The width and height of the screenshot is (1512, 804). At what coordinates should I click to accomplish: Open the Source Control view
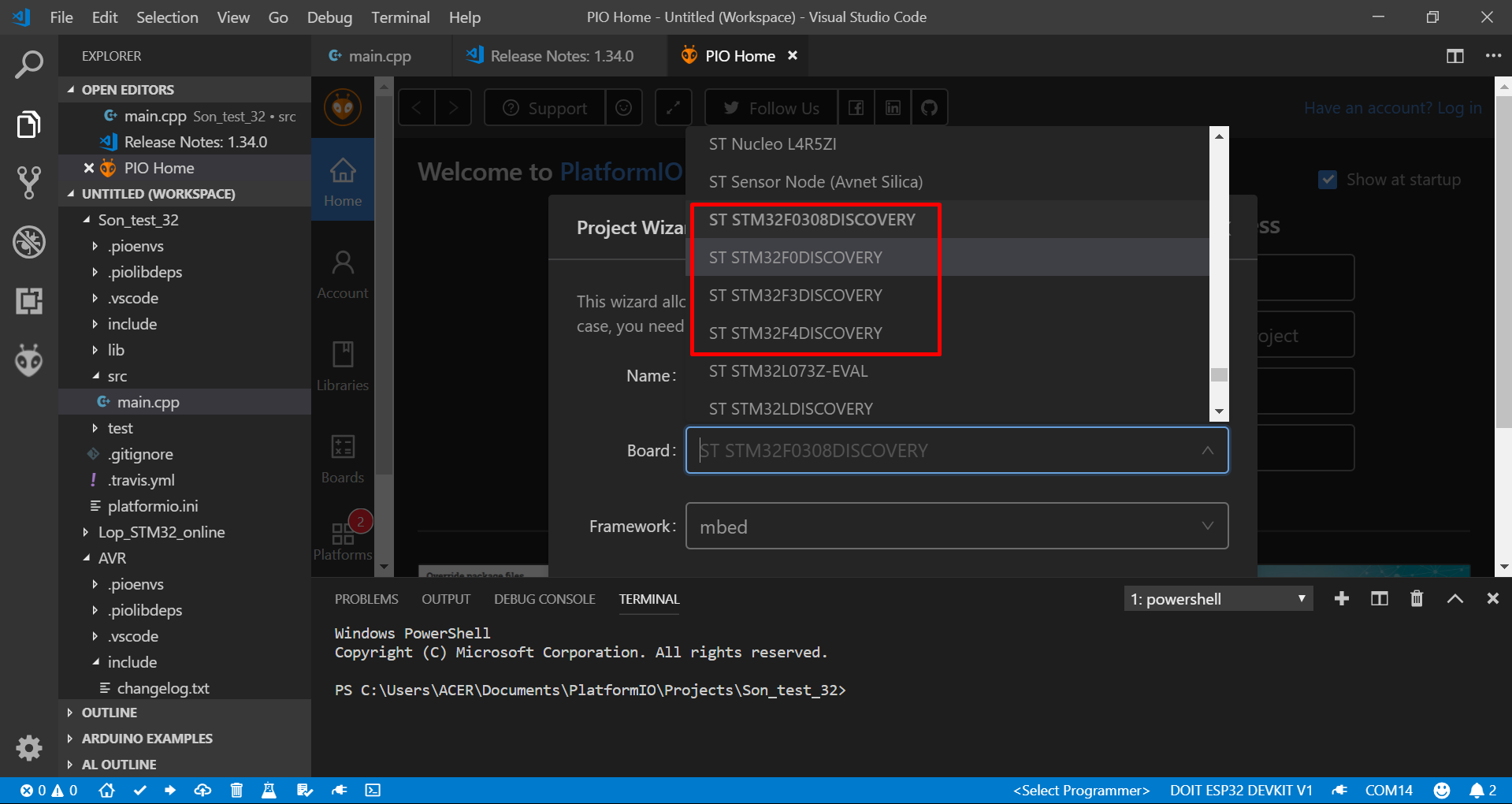(29, 182)
